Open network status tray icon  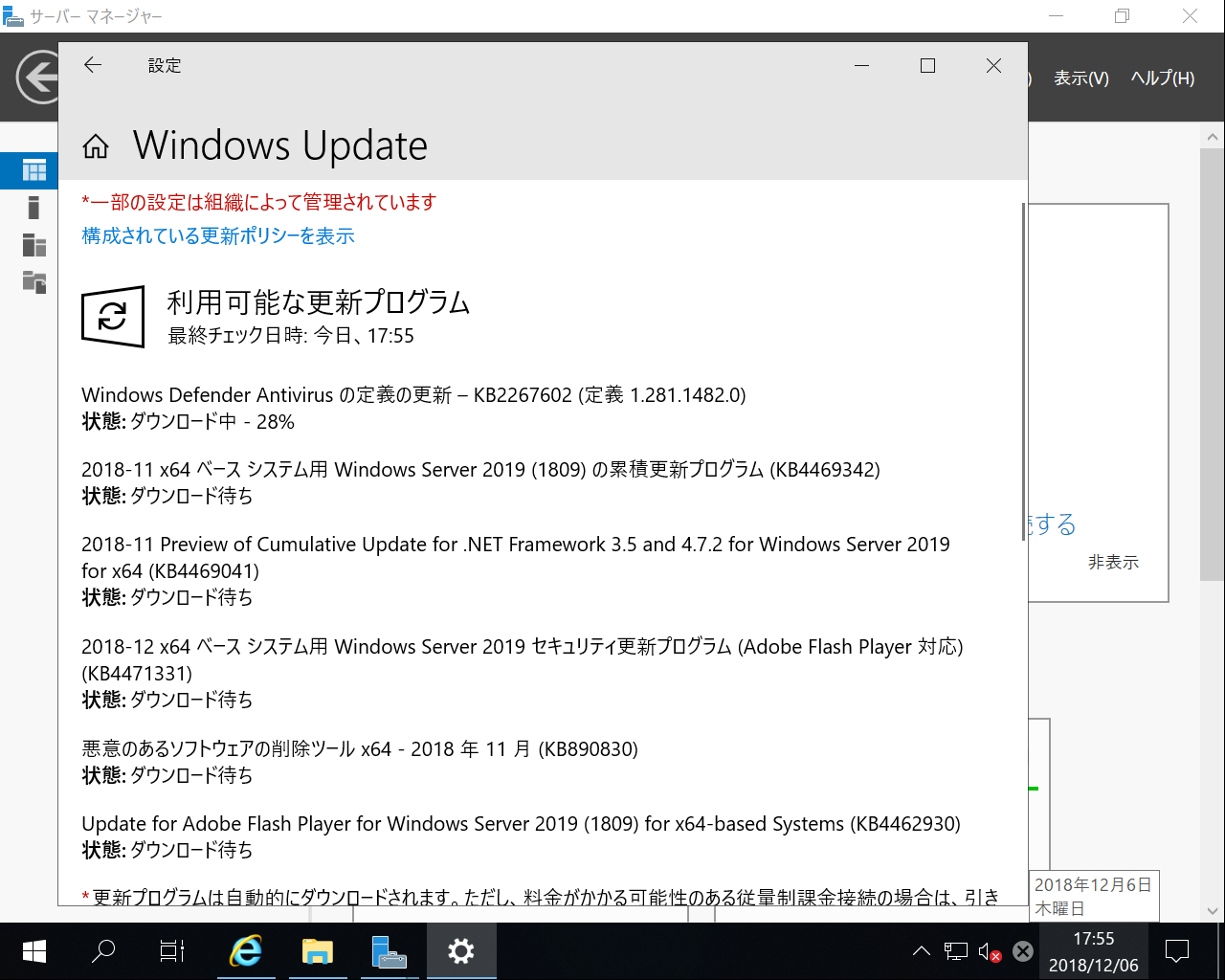pos(955,951)
